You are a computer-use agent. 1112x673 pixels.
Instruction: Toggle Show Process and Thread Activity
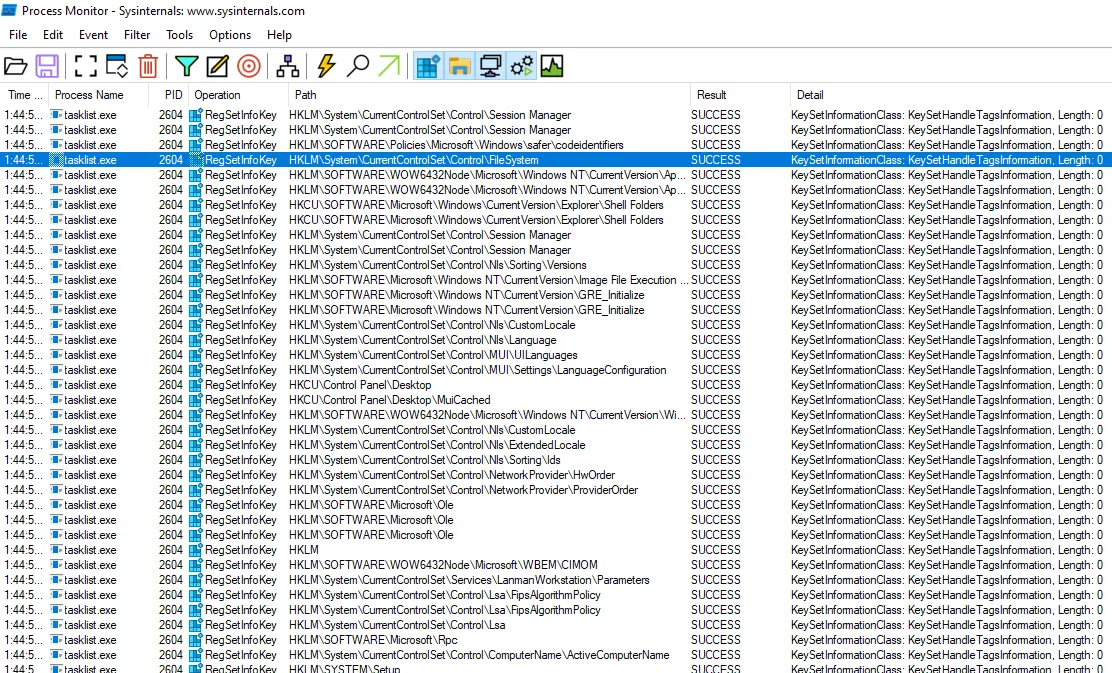pos(521,66)
